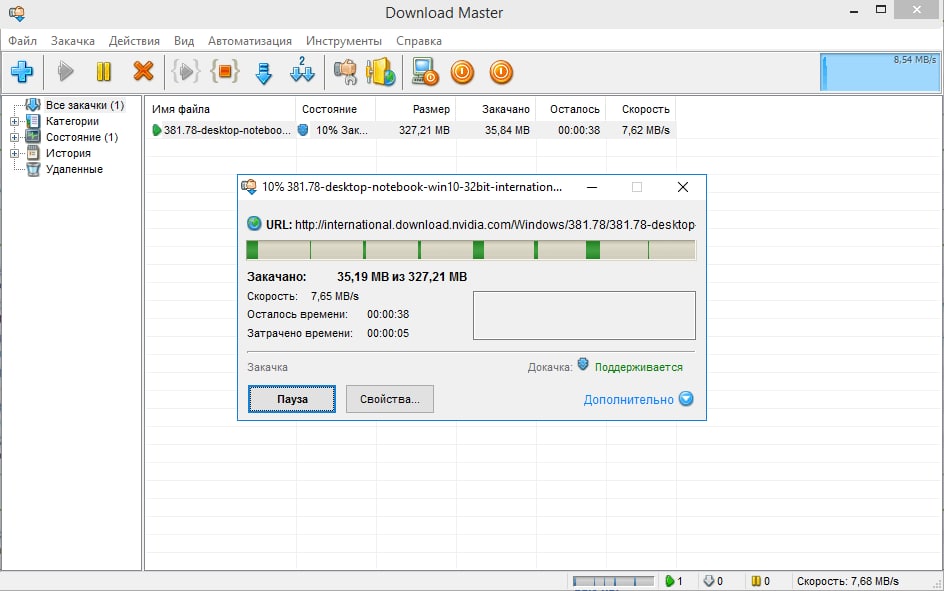944x591 pixels.
Task: Open the Закачка menu
Action: coord(72,41)
